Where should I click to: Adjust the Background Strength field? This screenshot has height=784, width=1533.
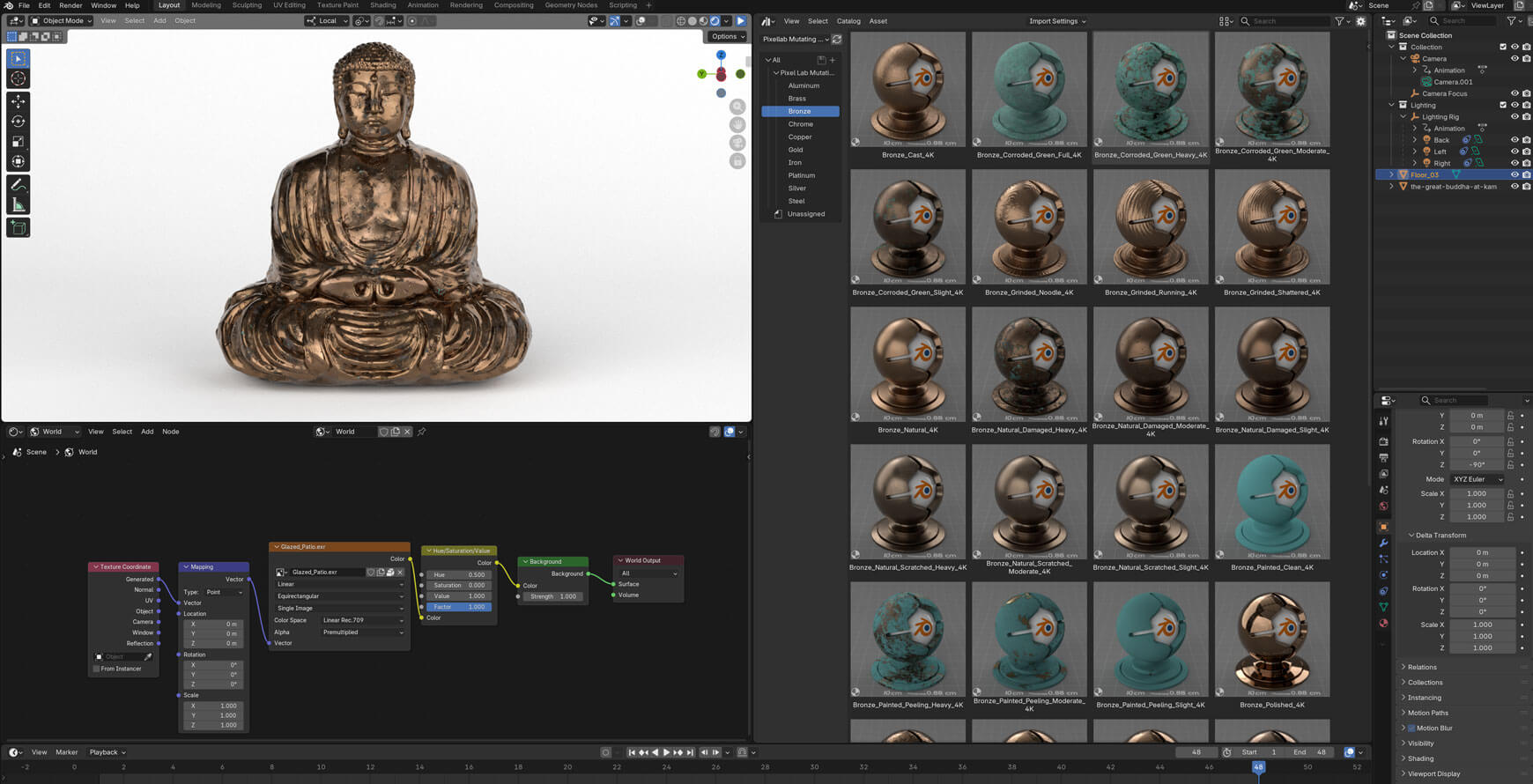pos(552,596)
